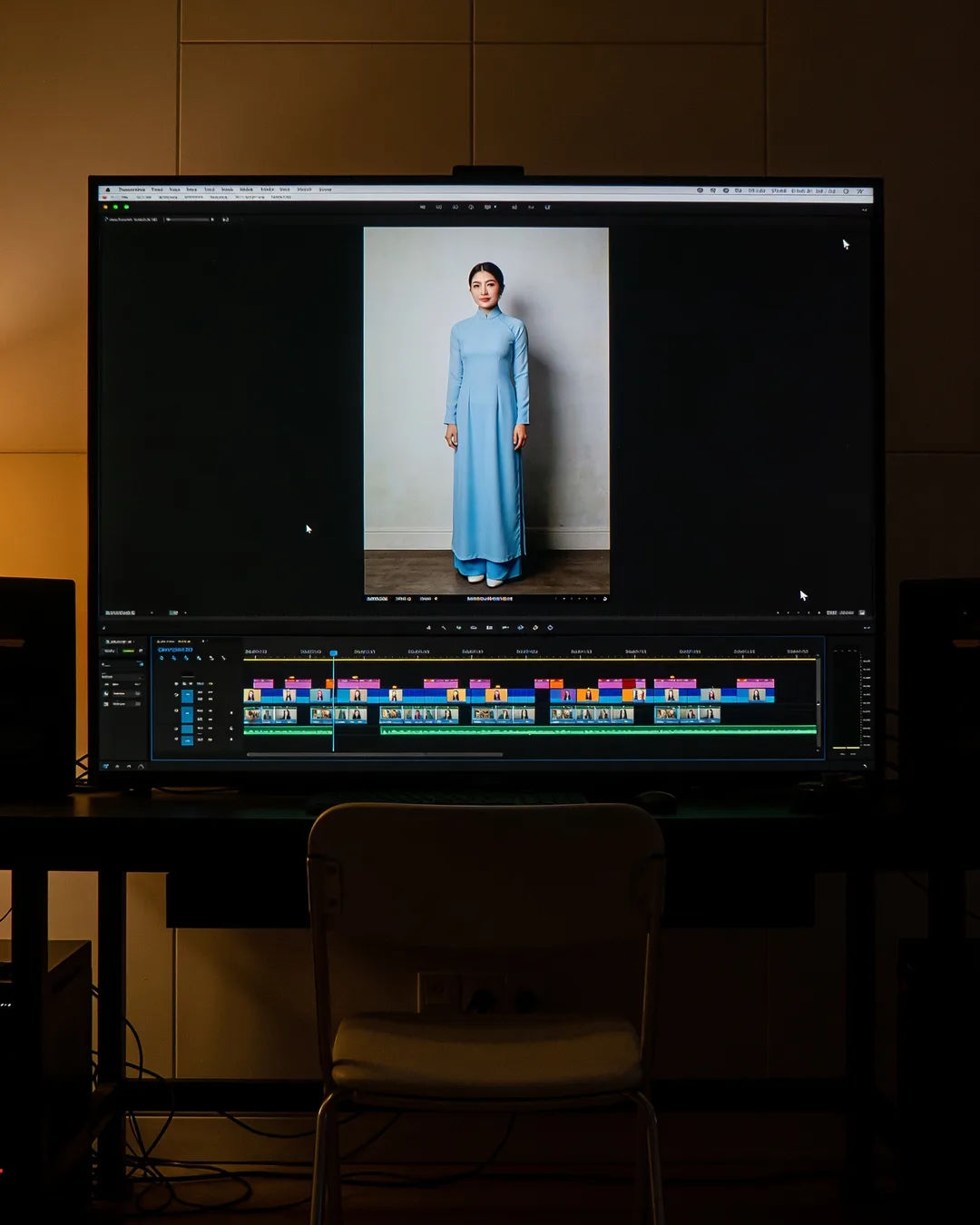
Task: Select the blue sequence name tab above timeline tools
Action: point(175,650)
